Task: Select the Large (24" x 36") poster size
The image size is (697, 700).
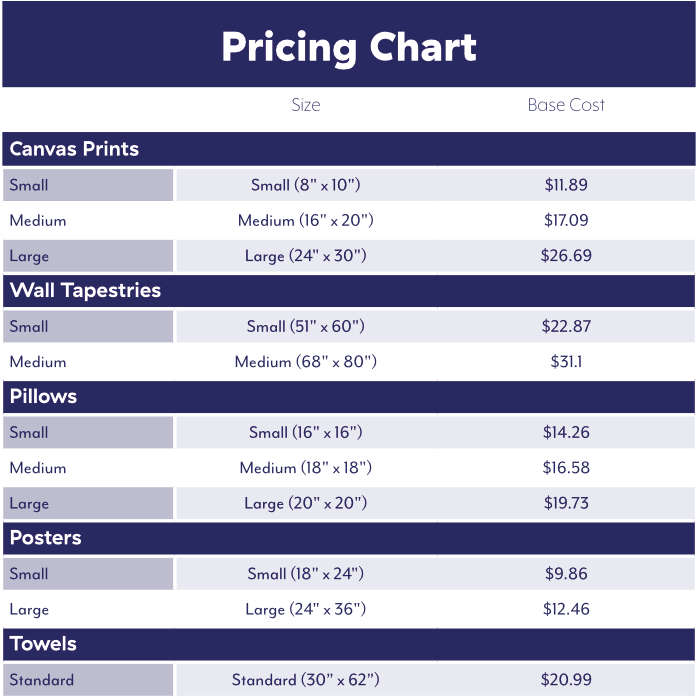Action: coord(305,609)
